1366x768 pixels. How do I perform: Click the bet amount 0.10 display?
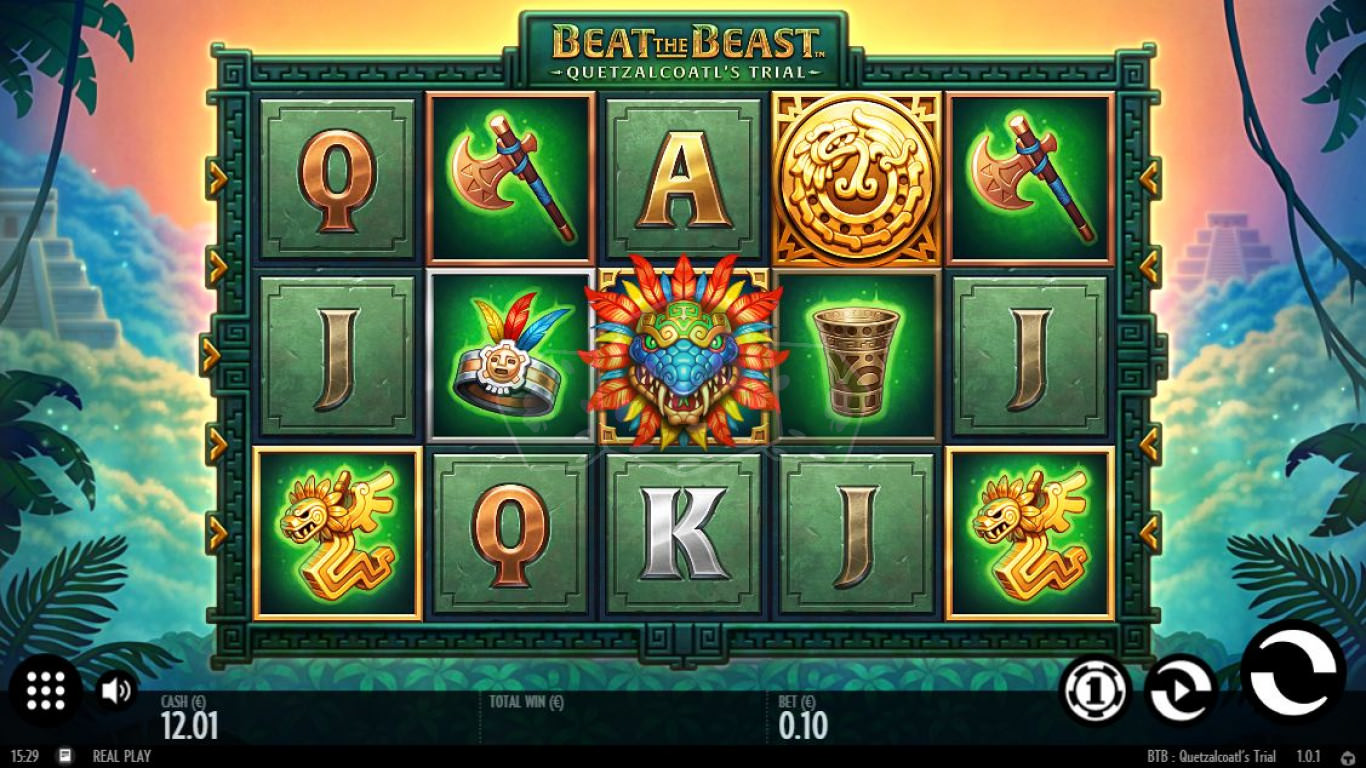coord(803,725)
